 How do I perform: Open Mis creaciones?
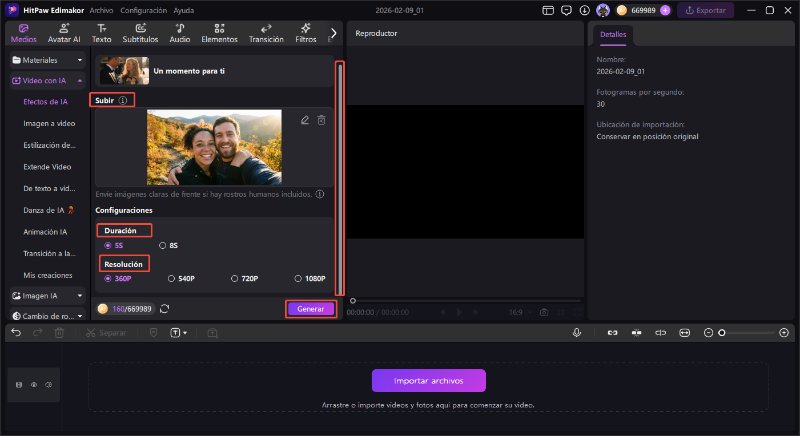(47, 275)
